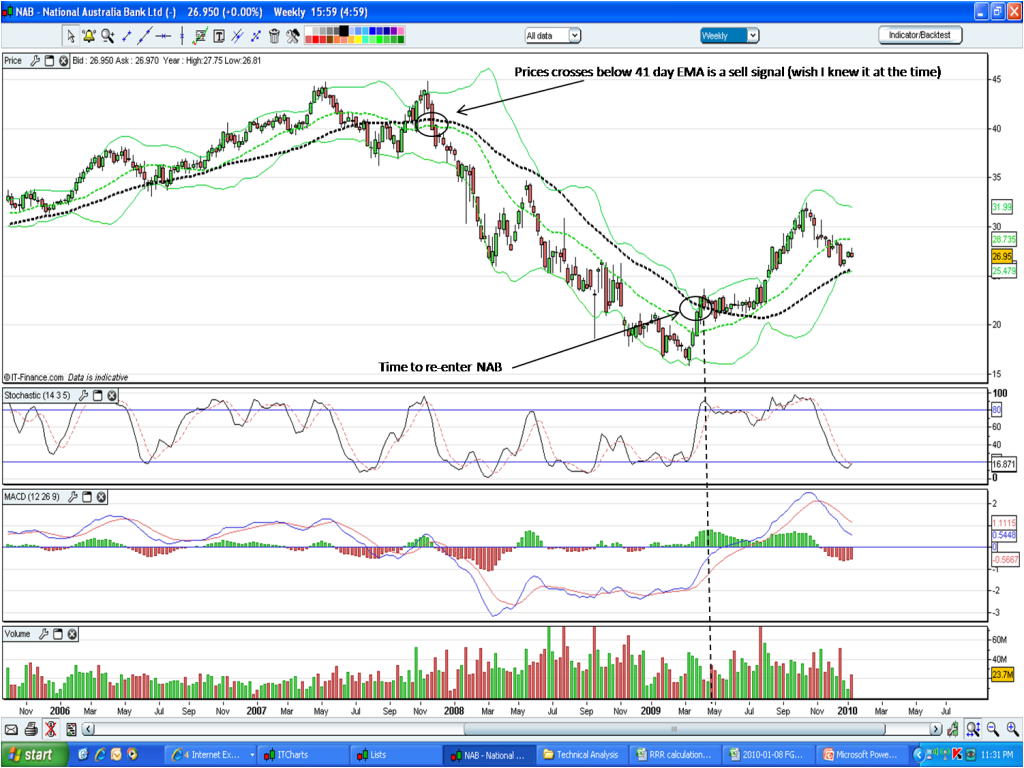Remove the Stochastic indicator panel
This screenshot has height=768, width=1024.
pos(112,396)
